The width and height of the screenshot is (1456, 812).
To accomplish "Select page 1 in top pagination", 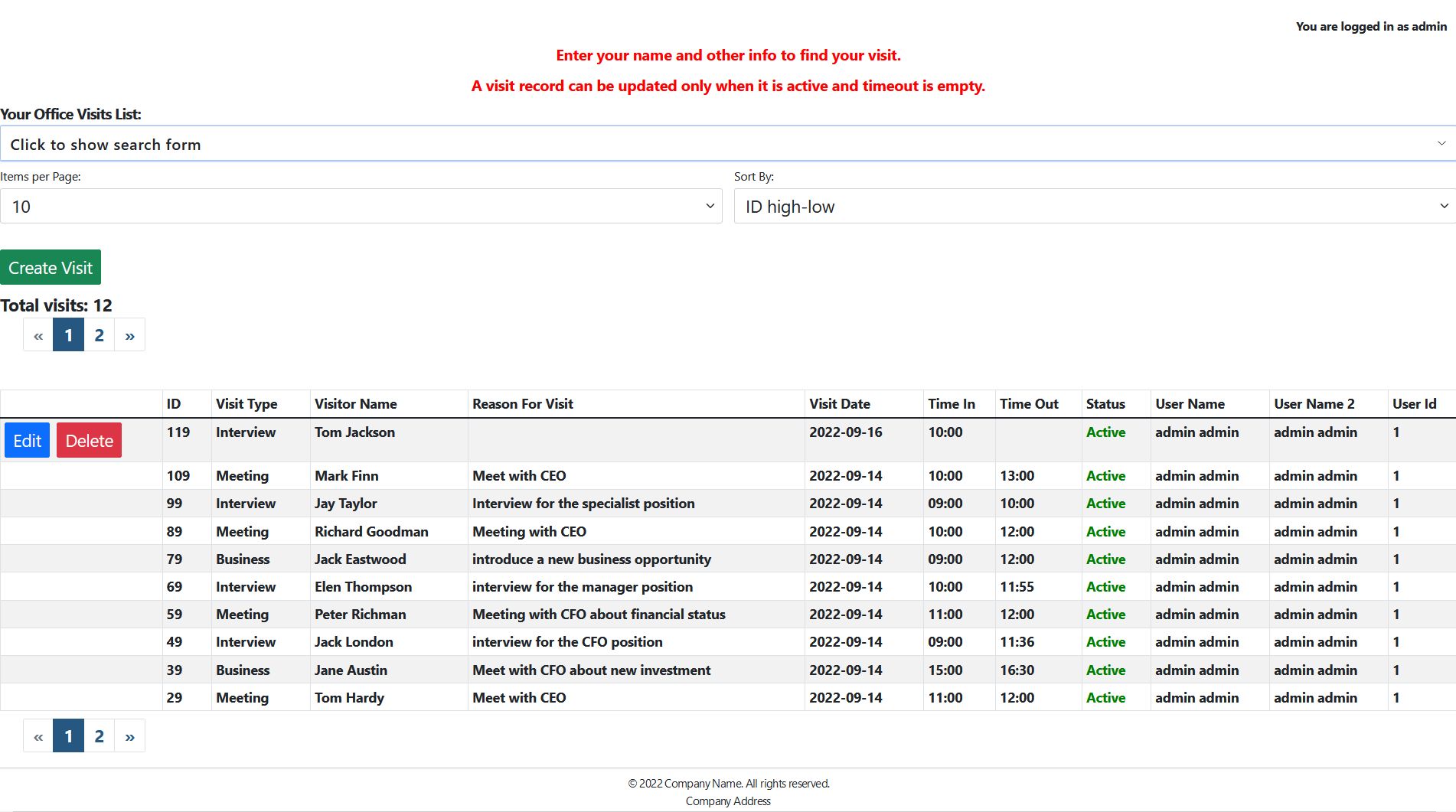I will pos(68,335).
